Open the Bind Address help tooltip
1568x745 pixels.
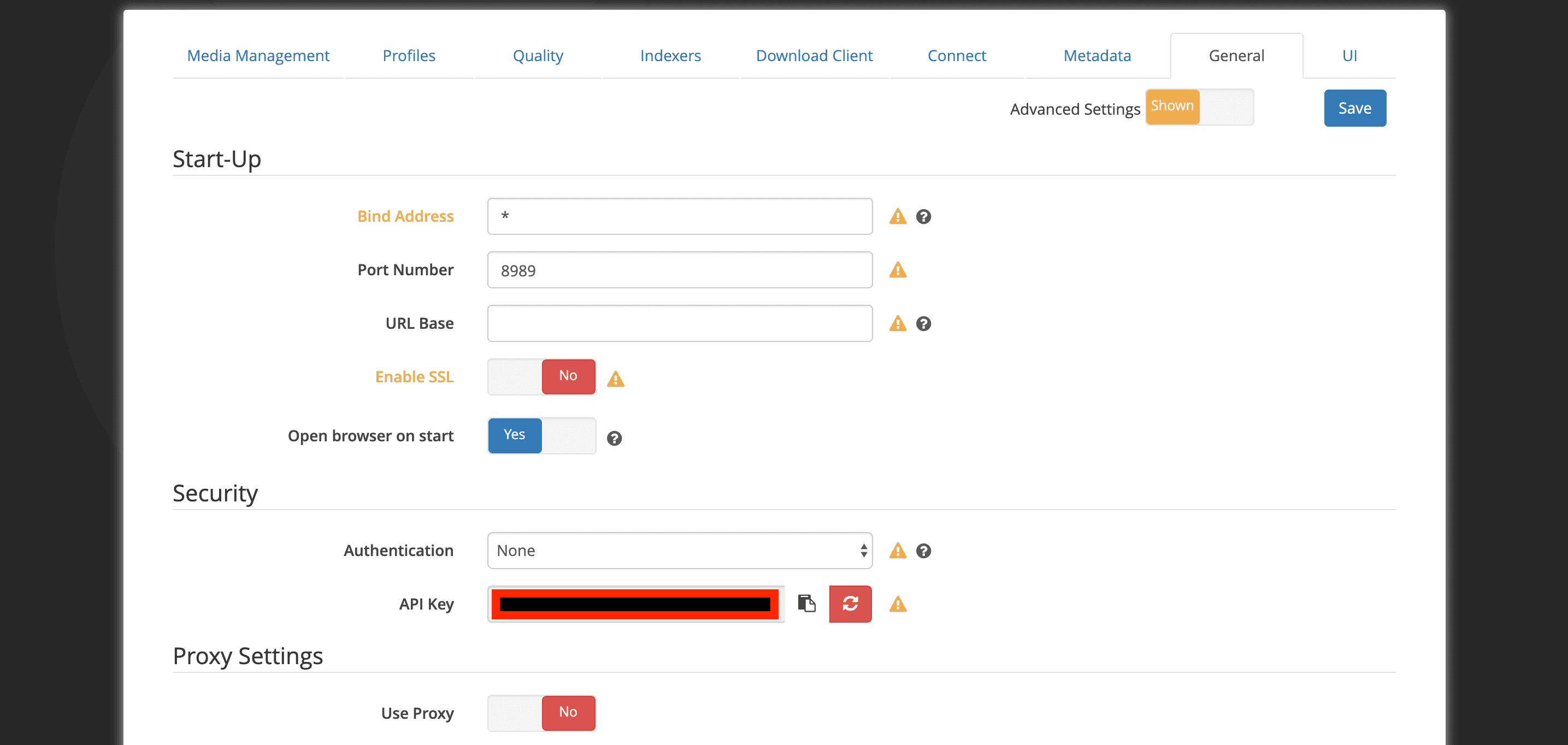[x=923, y=216]
